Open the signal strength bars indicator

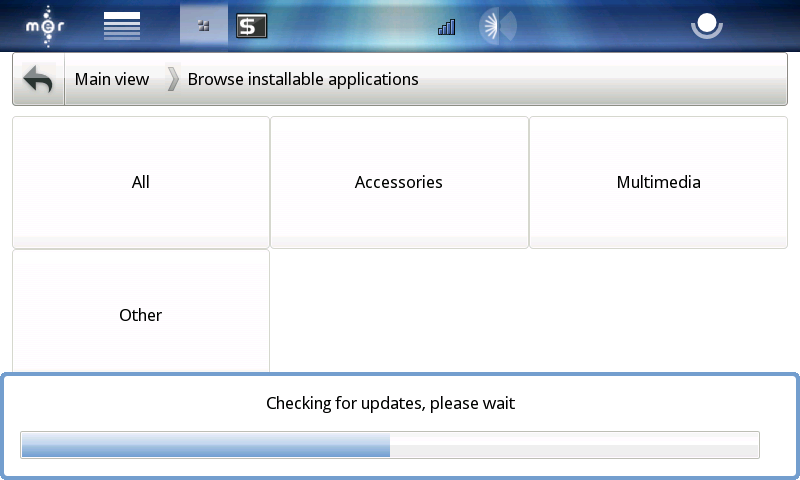[x=446, y=27]
